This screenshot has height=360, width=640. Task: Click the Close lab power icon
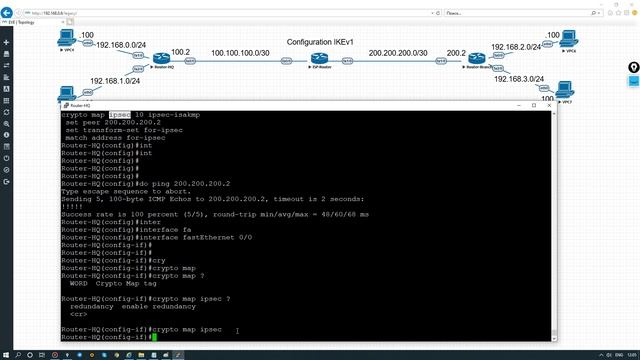(x=6, y=158)
